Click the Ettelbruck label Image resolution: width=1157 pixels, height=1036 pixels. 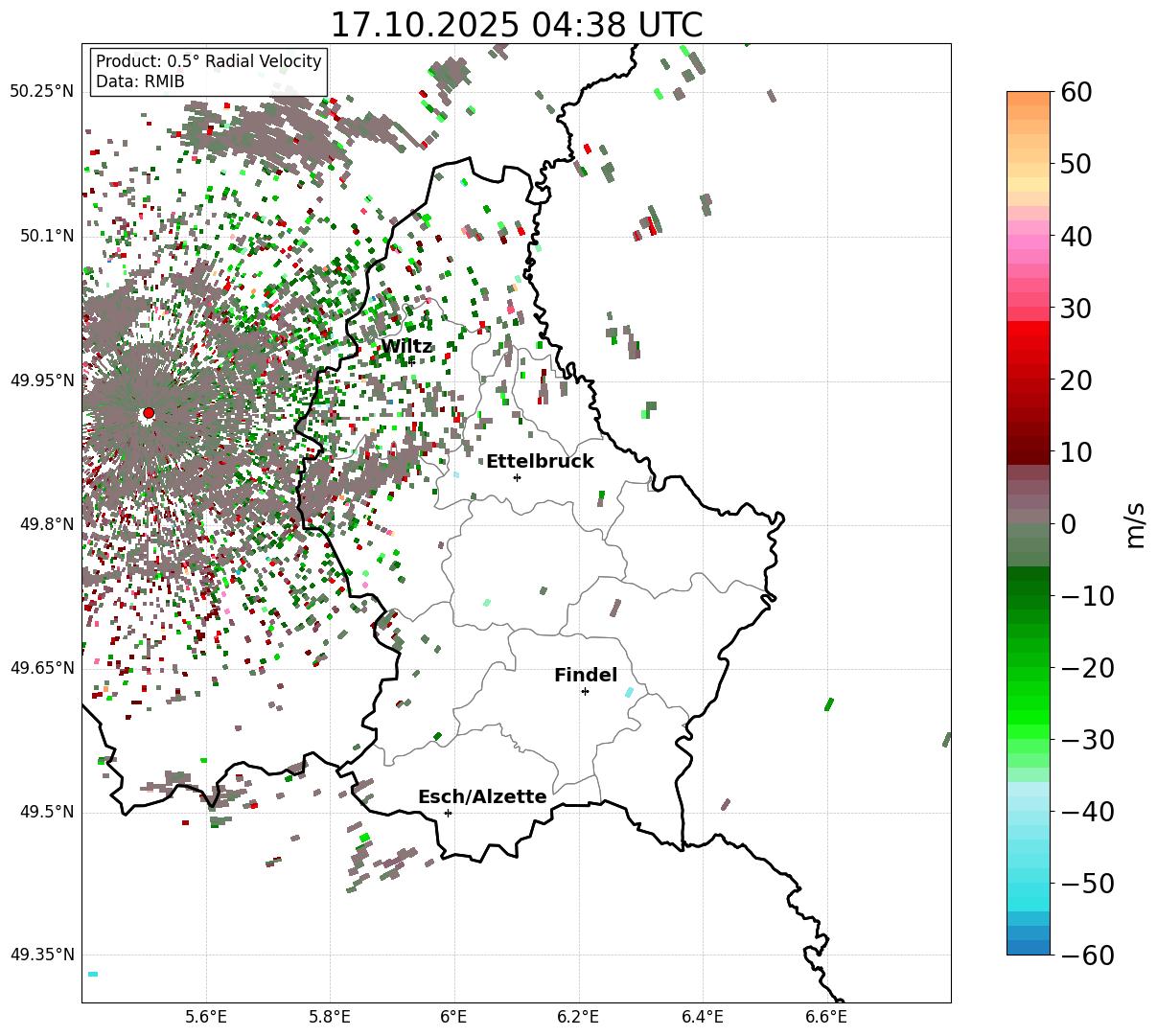[540, 462]
